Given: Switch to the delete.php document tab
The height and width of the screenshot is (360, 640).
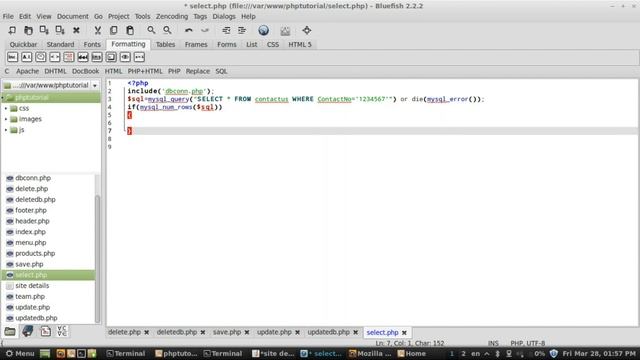Looking at the screenshot, I should 124,332.
